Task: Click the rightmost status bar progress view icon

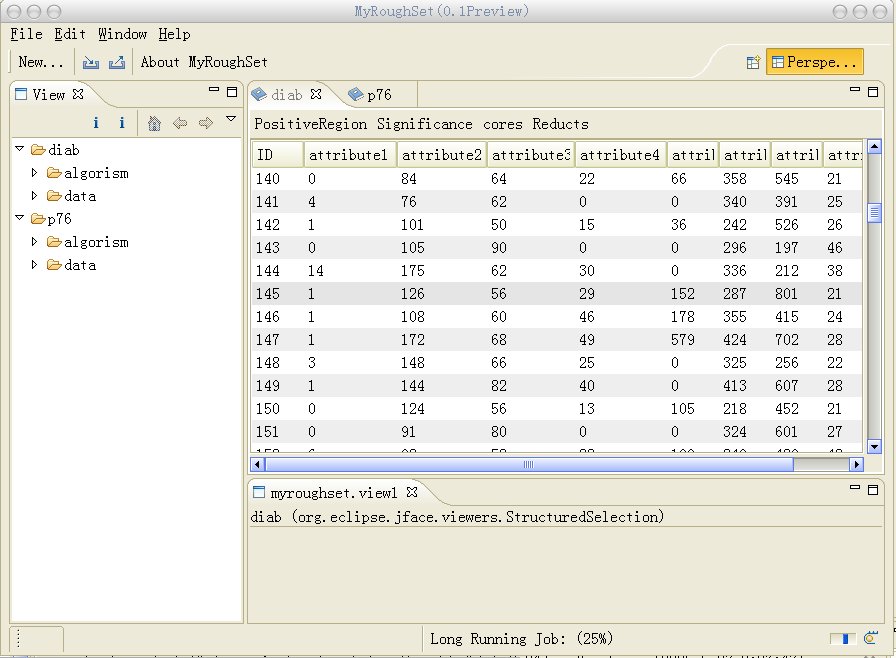Action: 871,637
